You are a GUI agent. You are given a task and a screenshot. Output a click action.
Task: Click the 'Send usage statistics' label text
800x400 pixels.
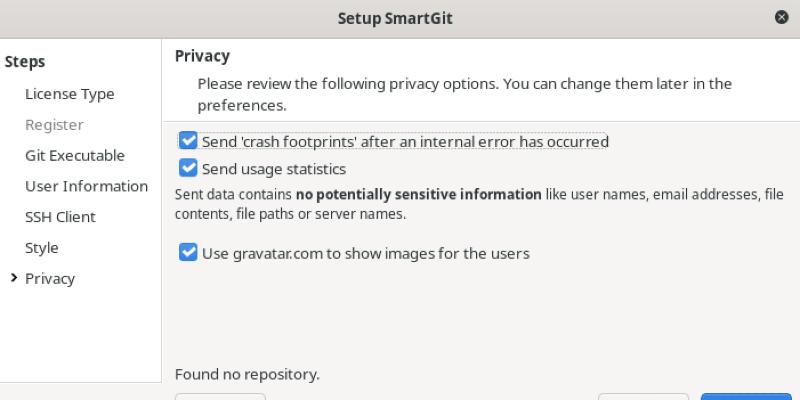[274, 169]
